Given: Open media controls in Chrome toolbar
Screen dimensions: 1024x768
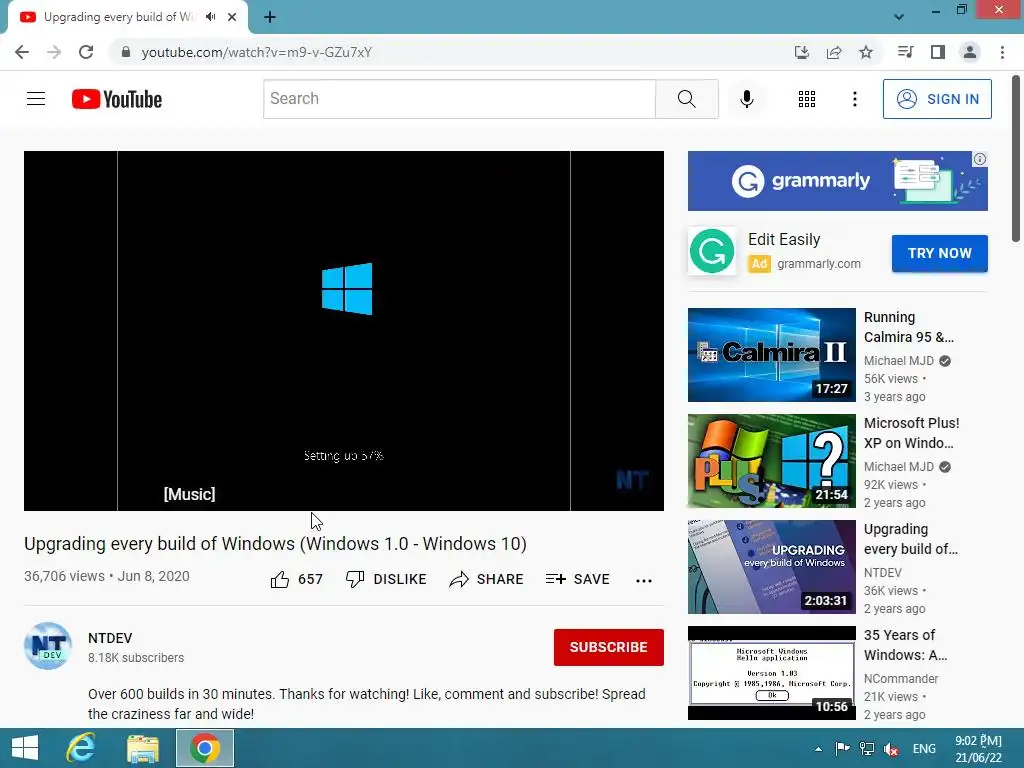Looking at the screenshot, I should [x=905, y=52].
